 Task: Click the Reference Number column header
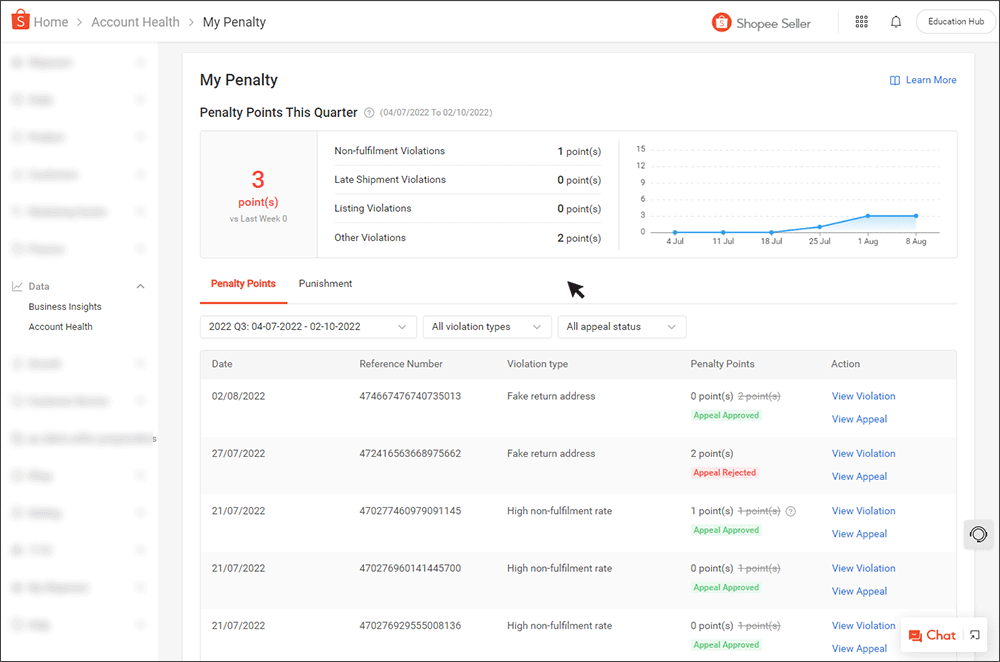[x=401, y=364]
